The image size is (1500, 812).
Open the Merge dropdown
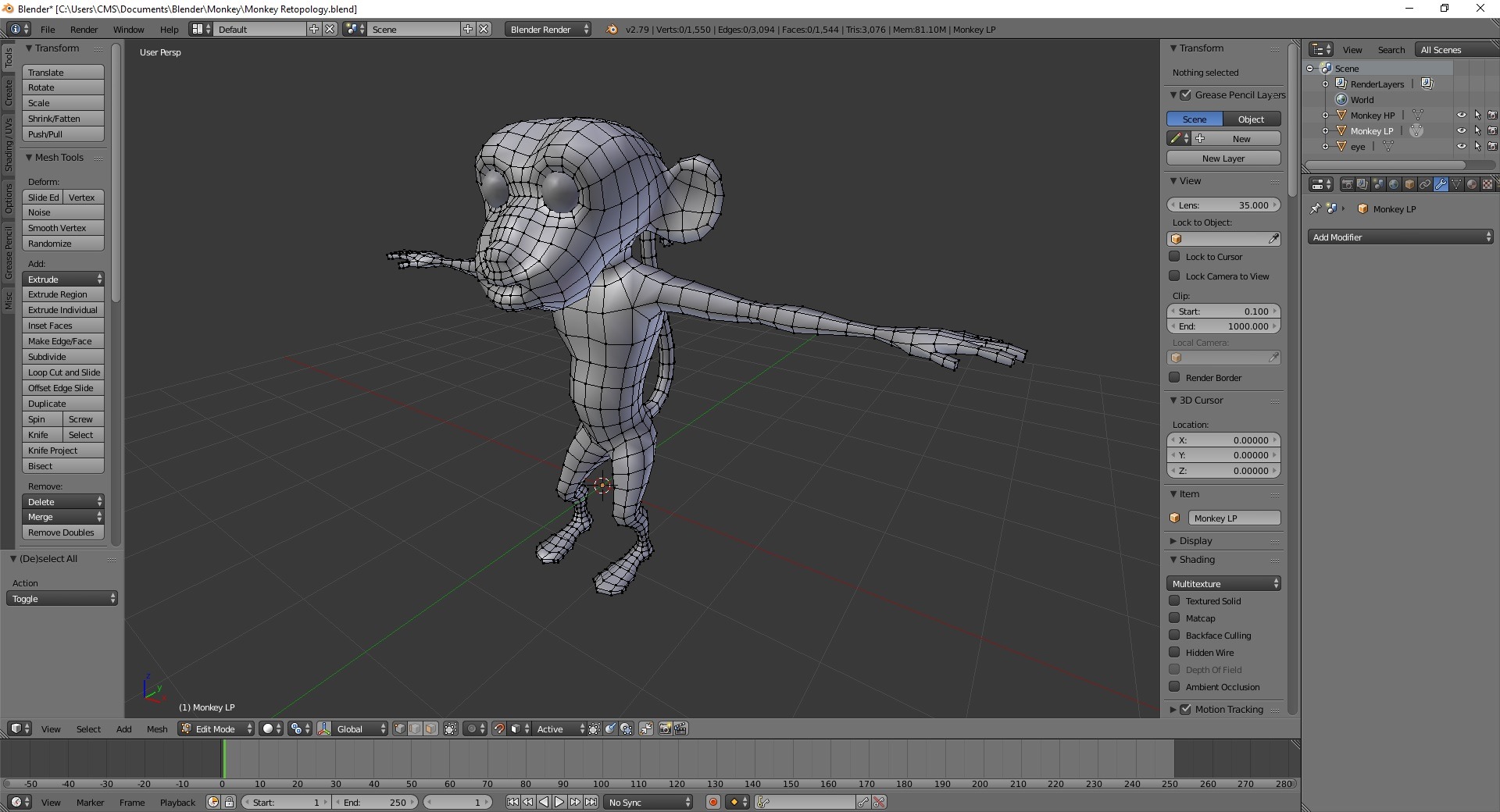coord(63,517)
